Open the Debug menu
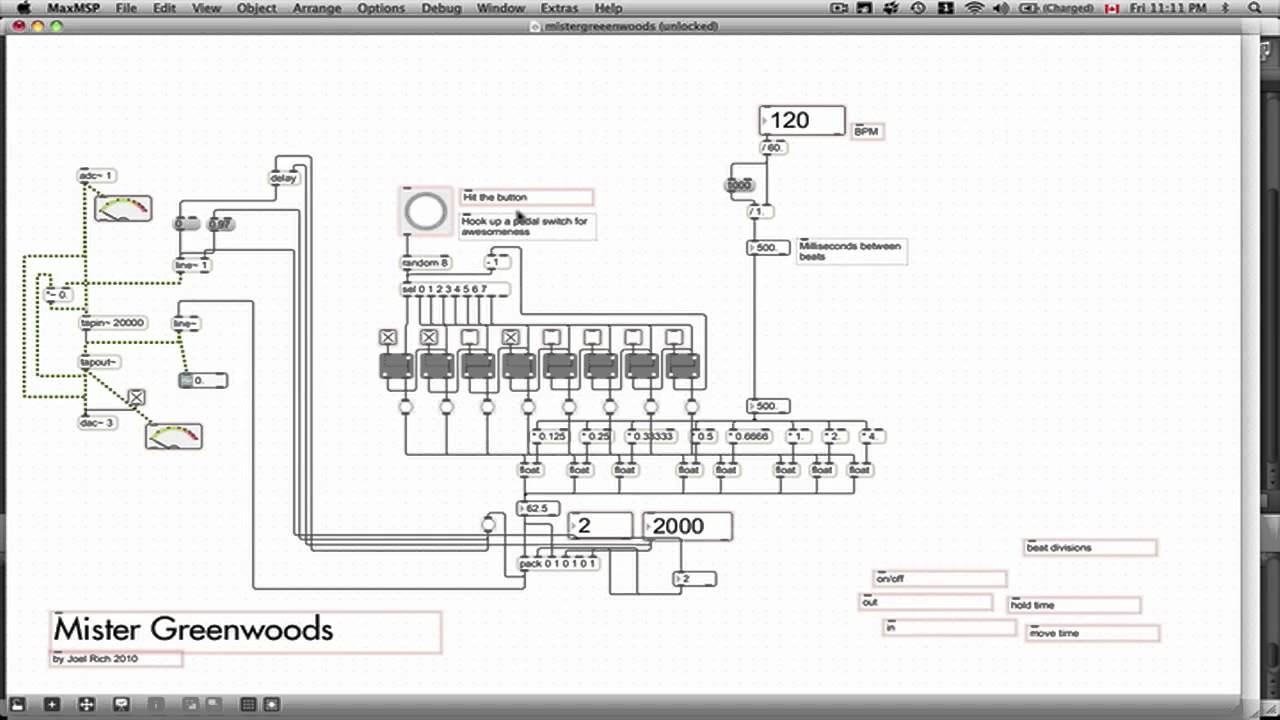 441,8
